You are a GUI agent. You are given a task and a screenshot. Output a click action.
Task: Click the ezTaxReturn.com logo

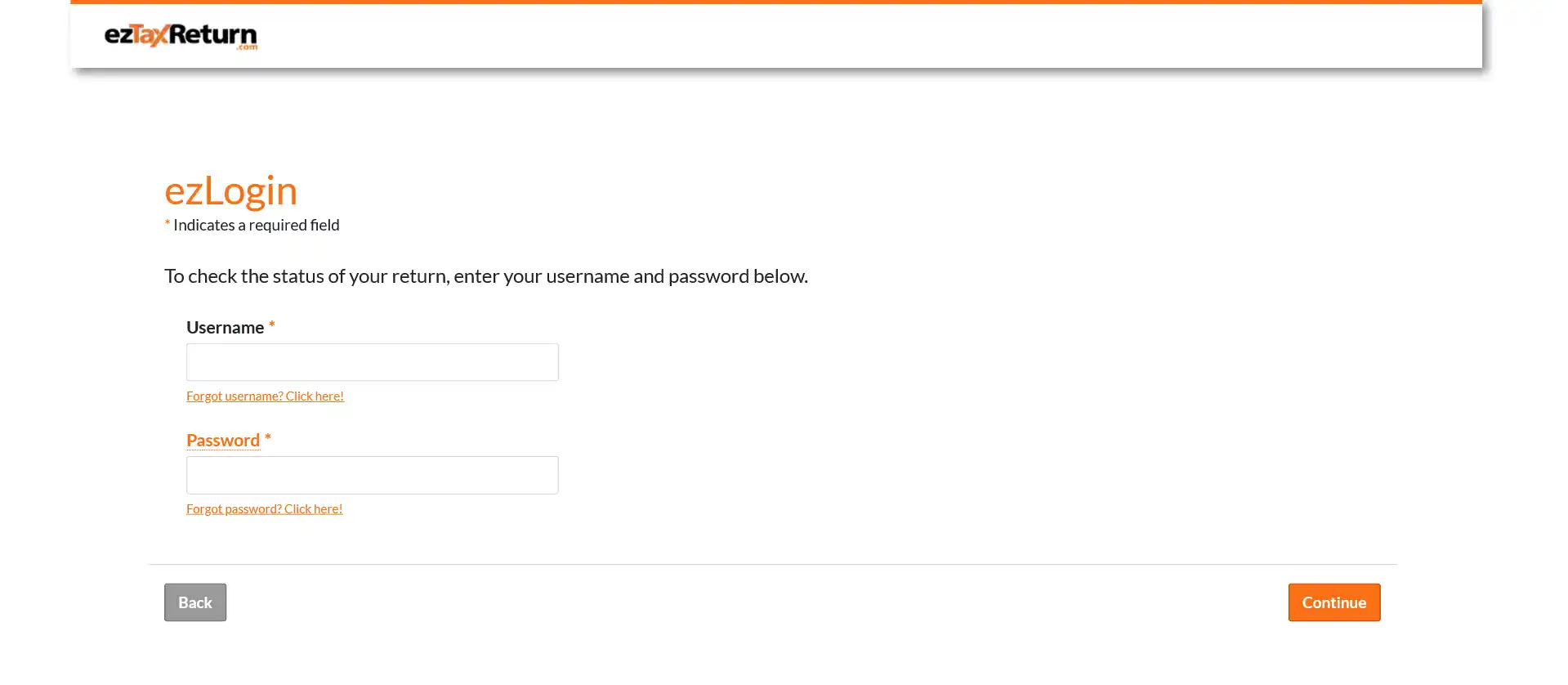tap(181, 35)
